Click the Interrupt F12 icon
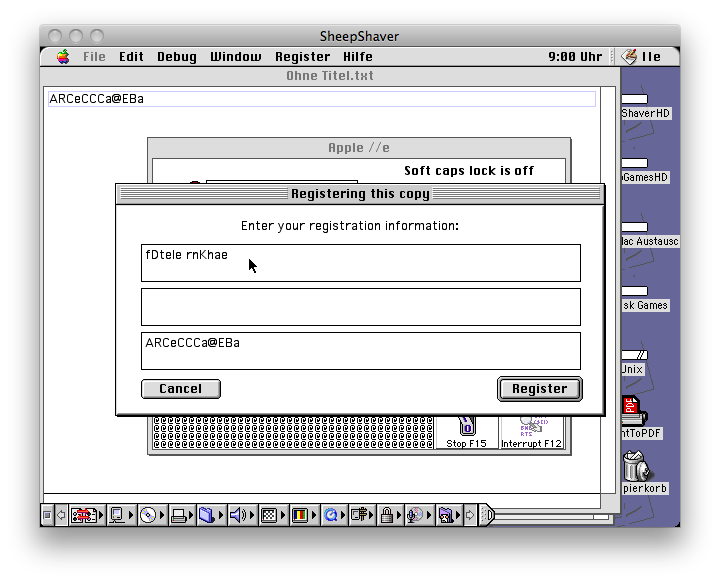 [531, 433]
